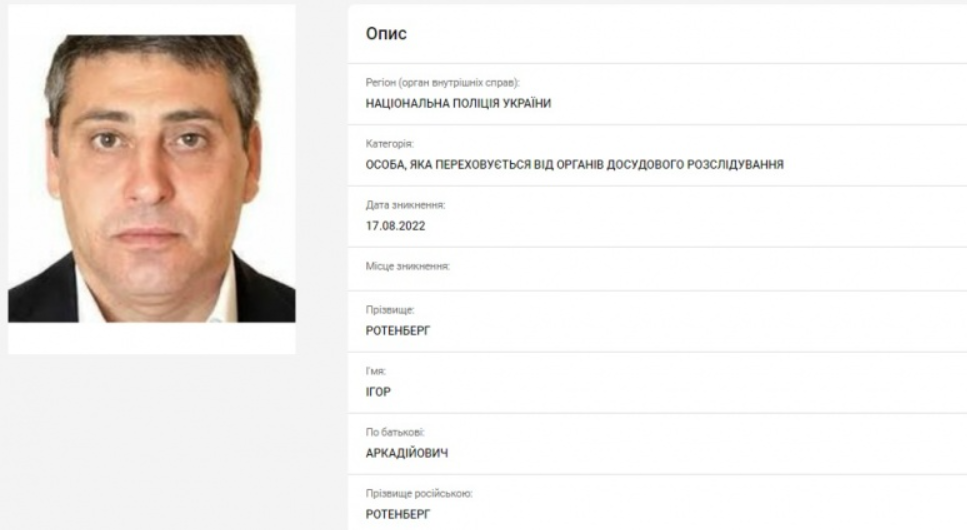Click the "Прізвище" field label
Image resolution: width=967 pixels, height=530 pixels.
click(390, 310)
